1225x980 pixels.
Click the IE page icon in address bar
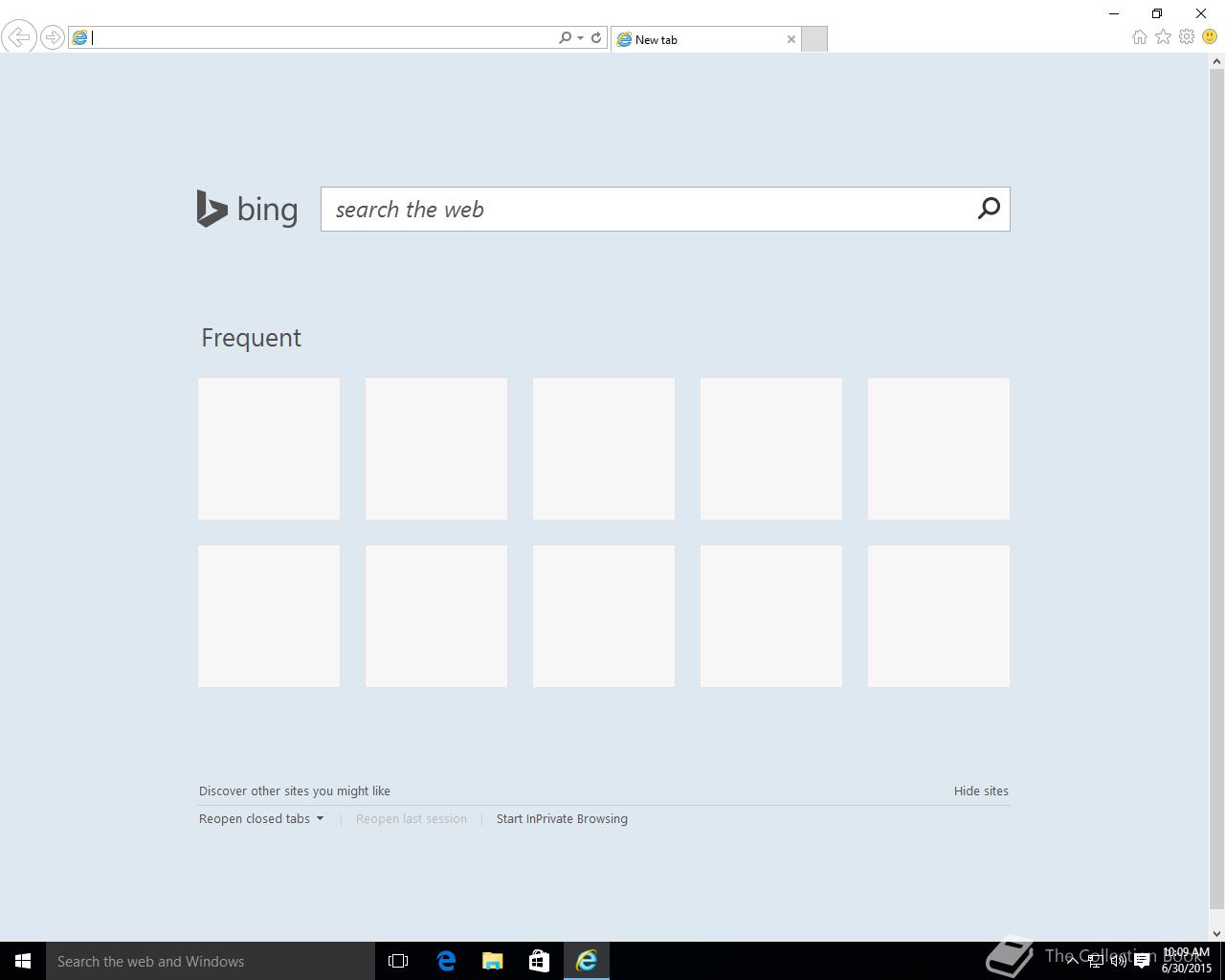click(80, 37)
